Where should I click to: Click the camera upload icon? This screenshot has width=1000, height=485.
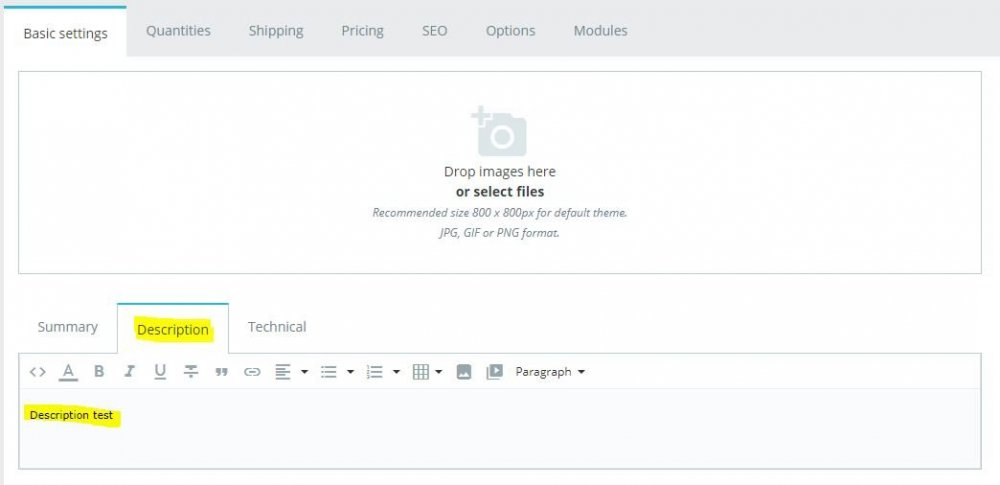click(x=499, y=131)
